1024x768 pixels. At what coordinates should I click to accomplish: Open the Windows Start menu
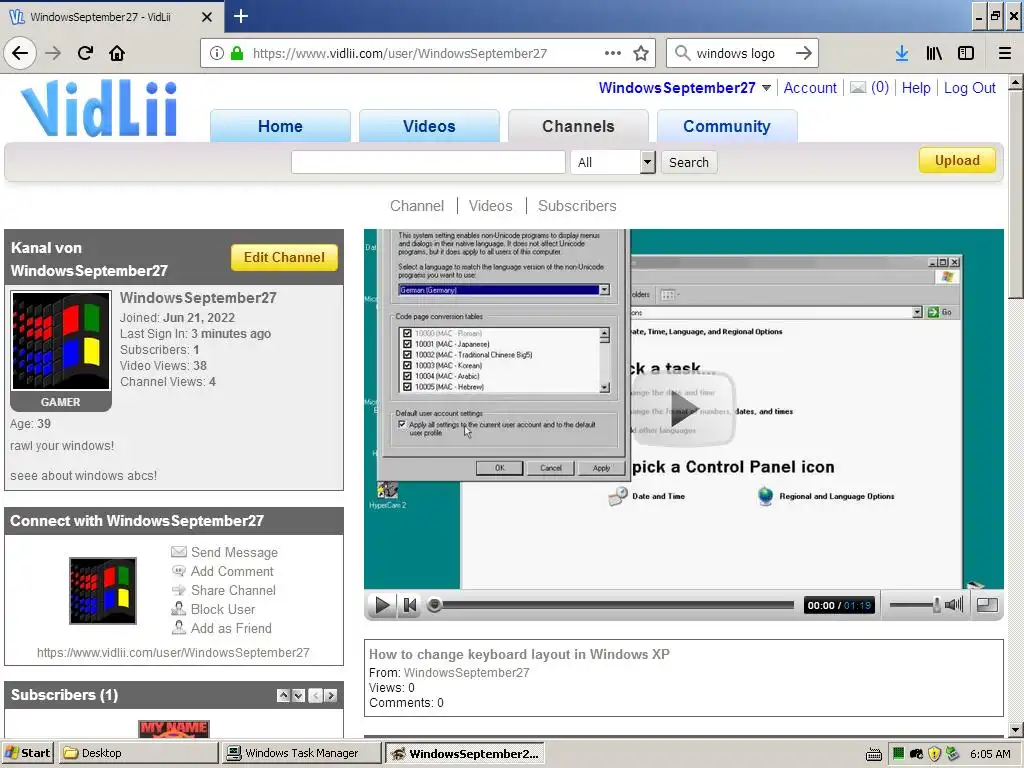click(x=27, y=753)
